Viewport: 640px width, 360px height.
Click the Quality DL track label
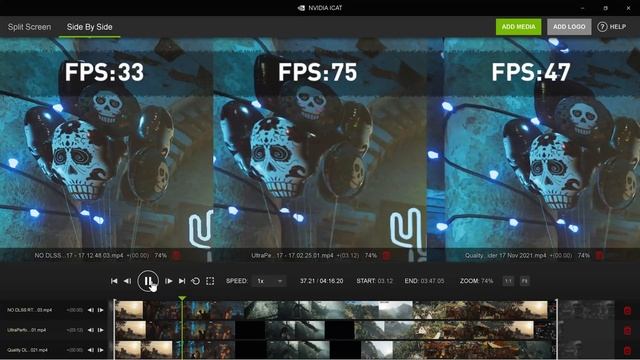tap(27, 350)
